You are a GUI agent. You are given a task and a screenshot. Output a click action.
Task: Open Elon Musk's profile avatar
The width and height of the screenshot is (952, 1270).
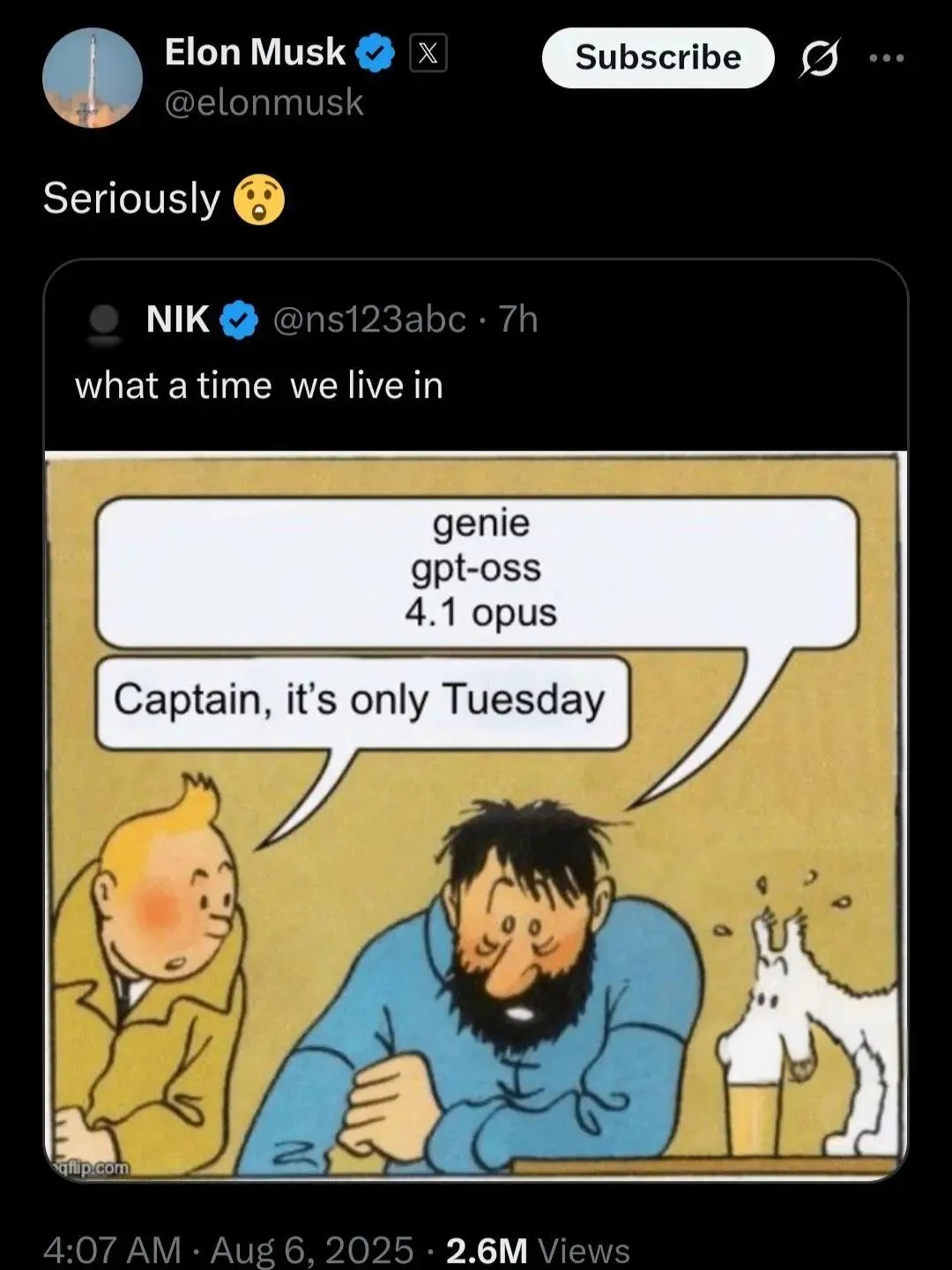[92, 78]
